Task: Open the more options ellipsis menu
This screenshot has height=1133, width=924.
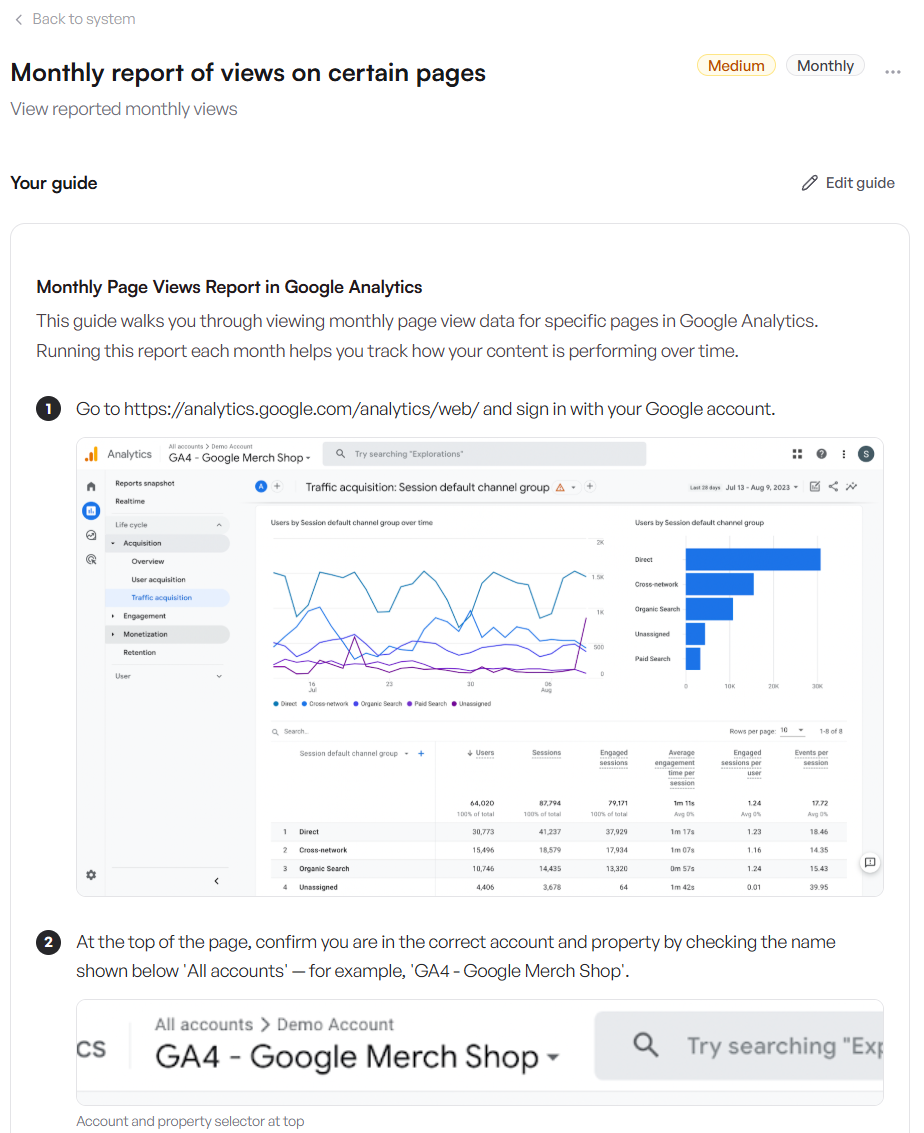Action: point(893,71)
